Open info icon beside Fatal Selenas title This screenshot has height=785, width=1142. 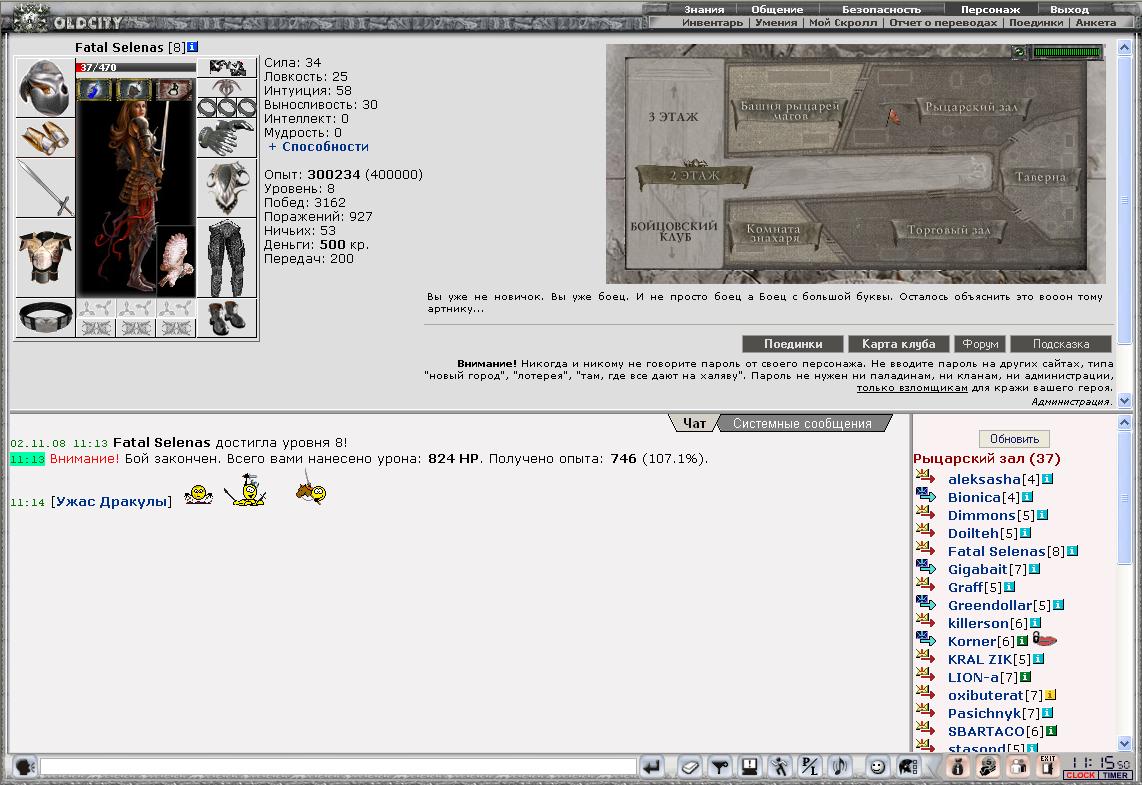point(192,47)
